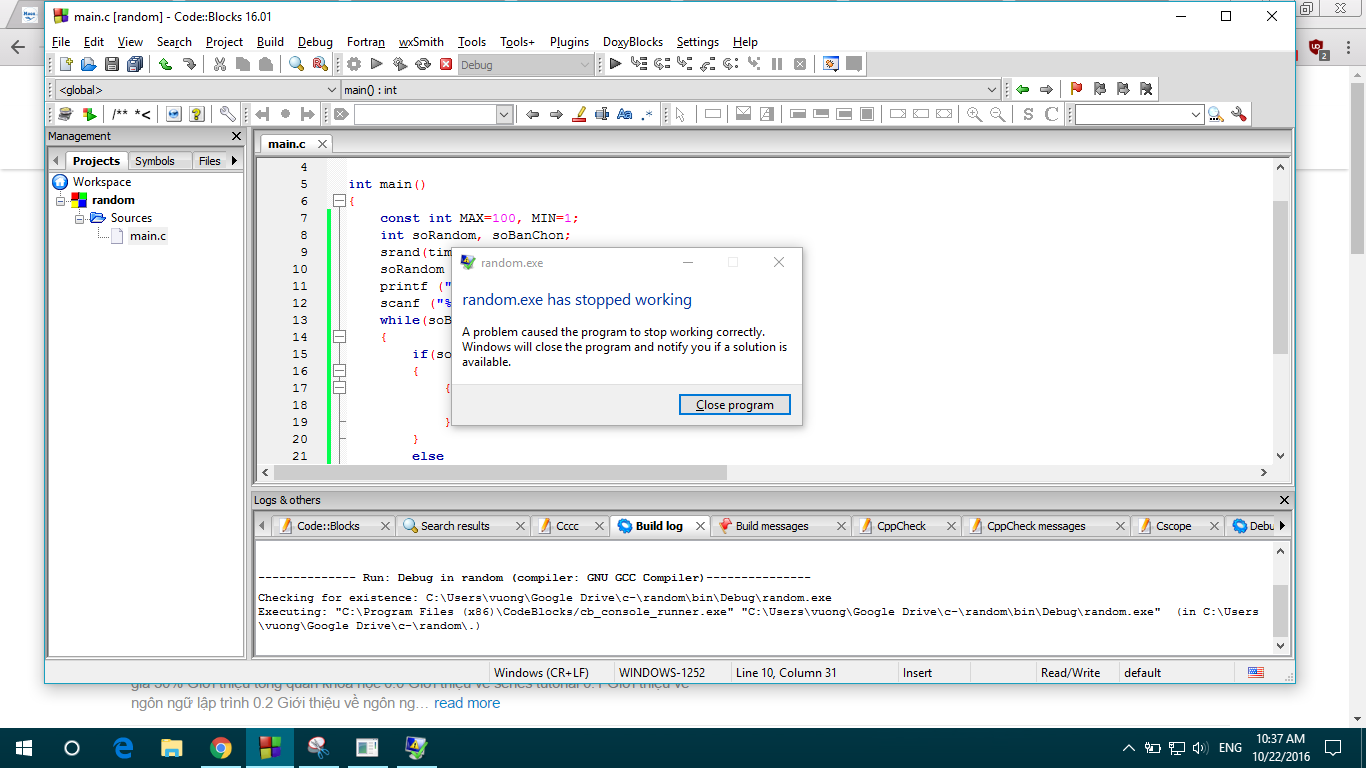Image resolution: width=1366 pixels, height=768 pixels.
Task: Open the New file icon
Action: pos(66,64)
